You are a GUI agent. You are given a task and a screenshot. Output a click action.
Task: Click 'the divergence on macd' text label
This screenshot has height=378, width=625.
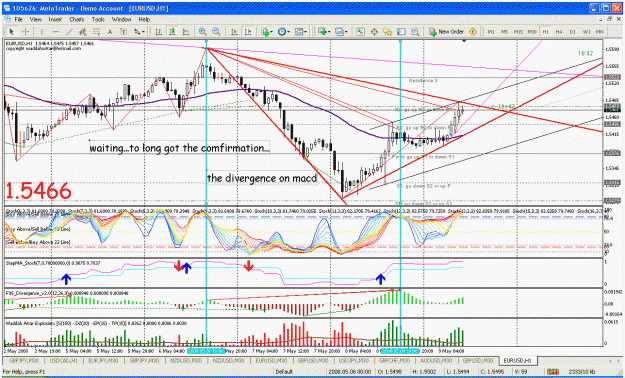(262, 178)
